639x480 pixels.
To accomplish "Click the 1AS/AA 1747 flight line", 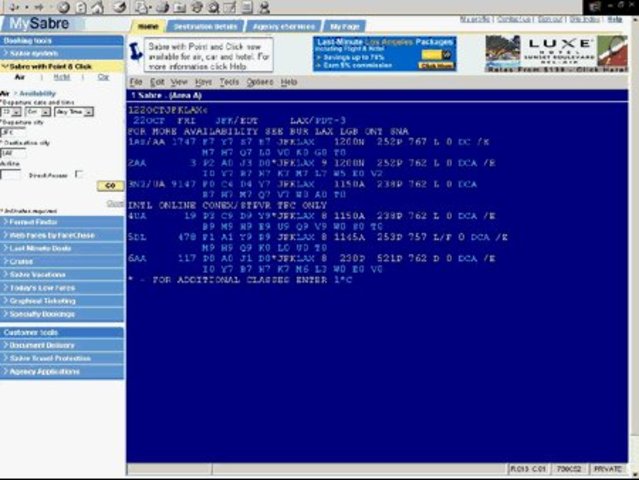I will (308, 142).
